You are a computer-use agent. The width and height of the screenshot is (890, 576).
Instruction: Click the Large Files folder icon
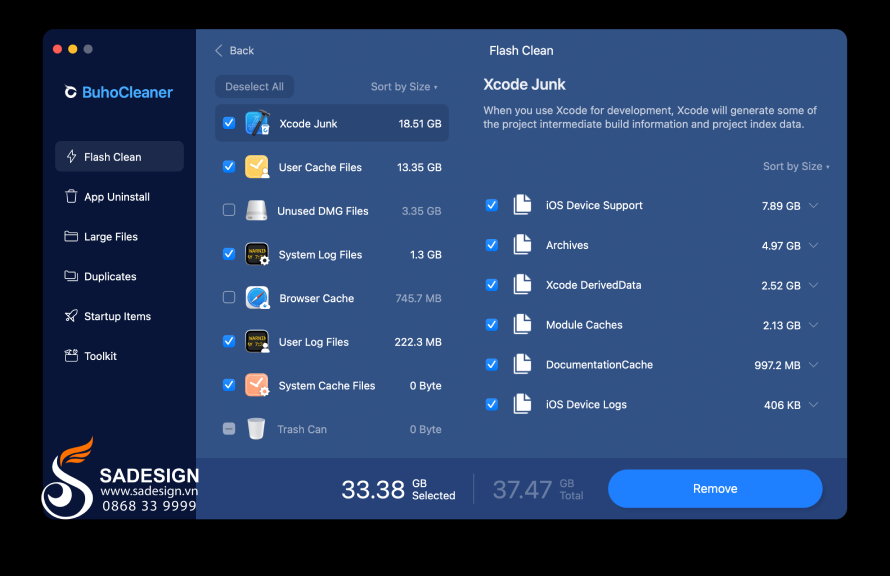click(71, 236)
